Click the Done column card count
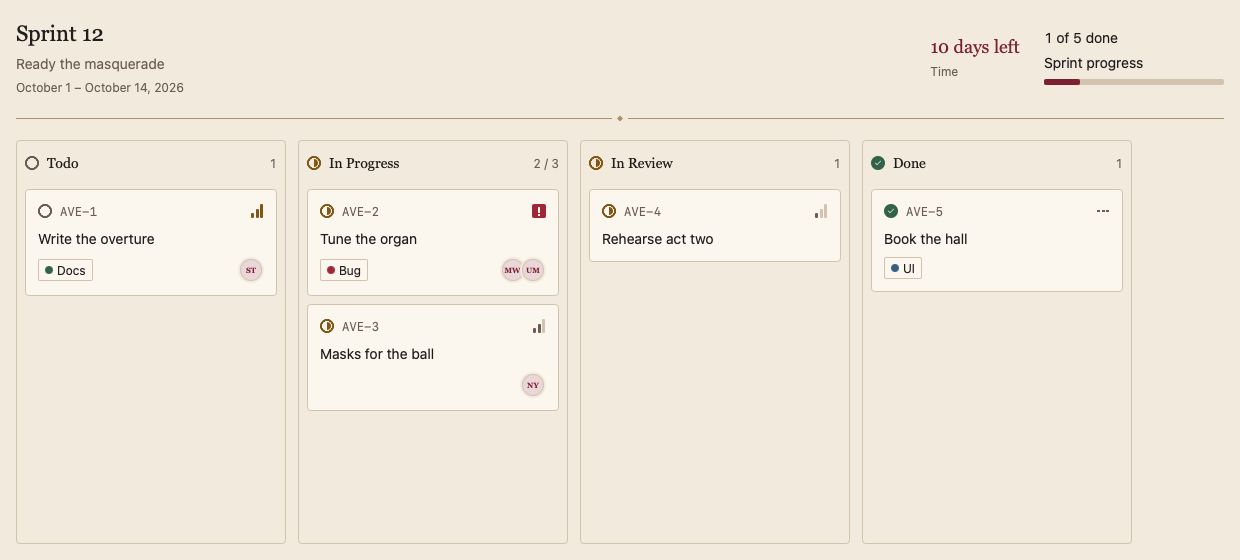The image size is (1240, 560). coord(1119,164)
